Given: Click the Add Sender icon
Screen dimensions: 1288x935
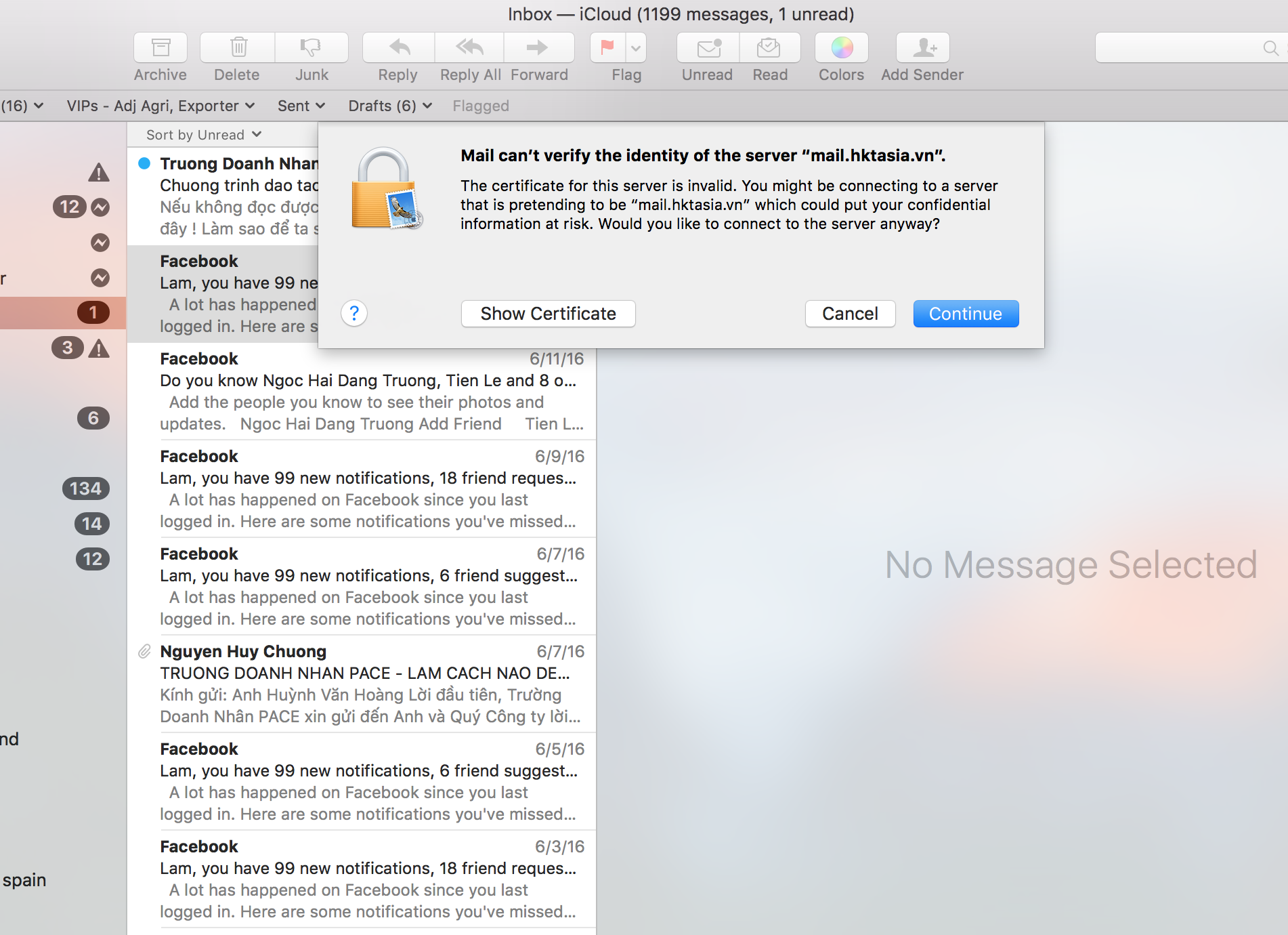Looking at the screenshot, I should coord(923,47).
